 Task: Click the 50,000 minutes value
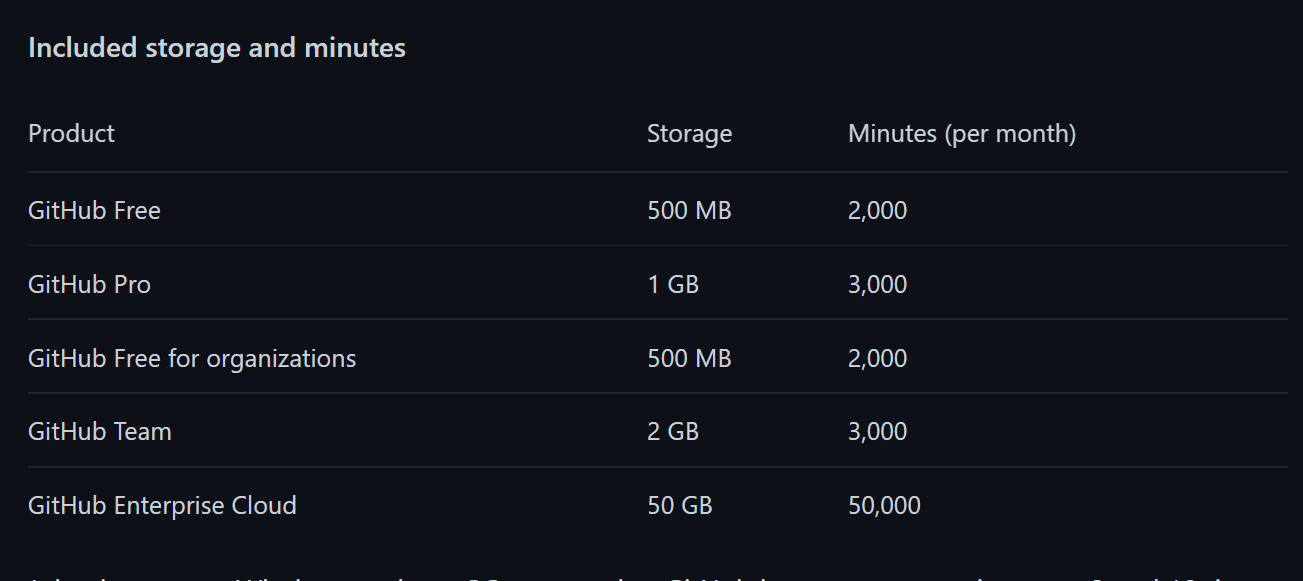click(884, 506)
